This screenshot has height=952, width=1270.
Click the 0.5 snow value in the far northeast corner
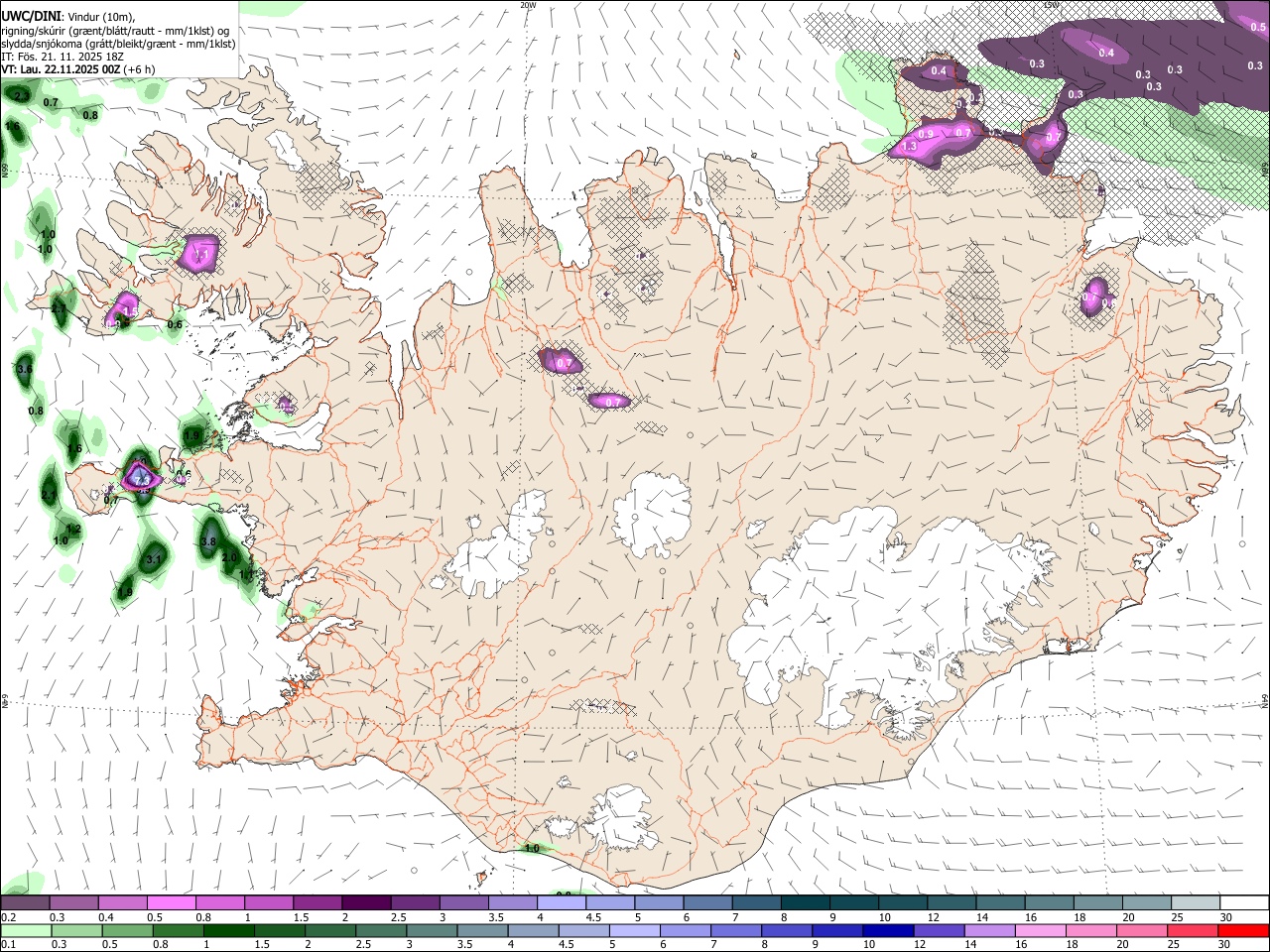click(x=1258, y=28)
